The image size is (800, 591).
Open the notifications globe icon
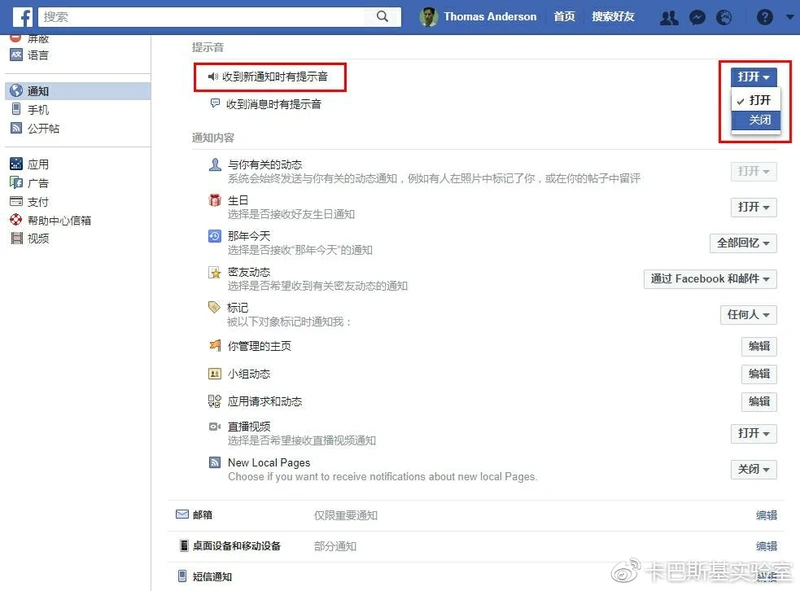(724, 17)
